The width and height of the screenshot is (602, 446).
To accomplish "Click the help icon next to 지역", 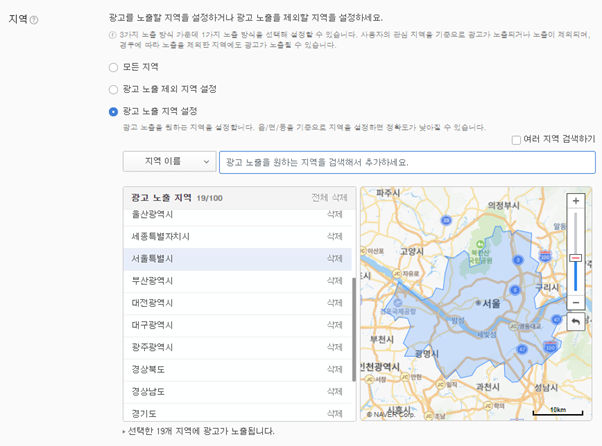I will tap(34, 20).
